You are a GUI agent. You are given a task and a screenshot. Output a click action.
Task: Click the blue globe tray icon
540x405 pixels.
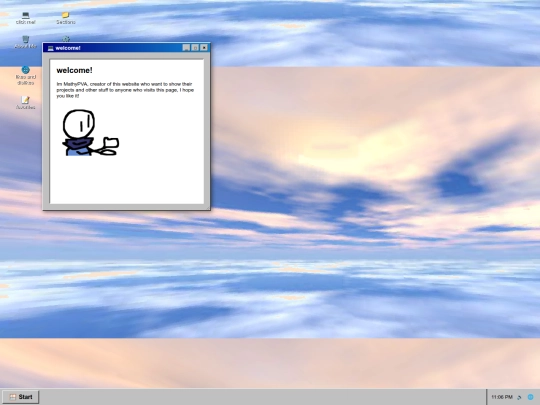pyautogui.click(x=531, y=397)
